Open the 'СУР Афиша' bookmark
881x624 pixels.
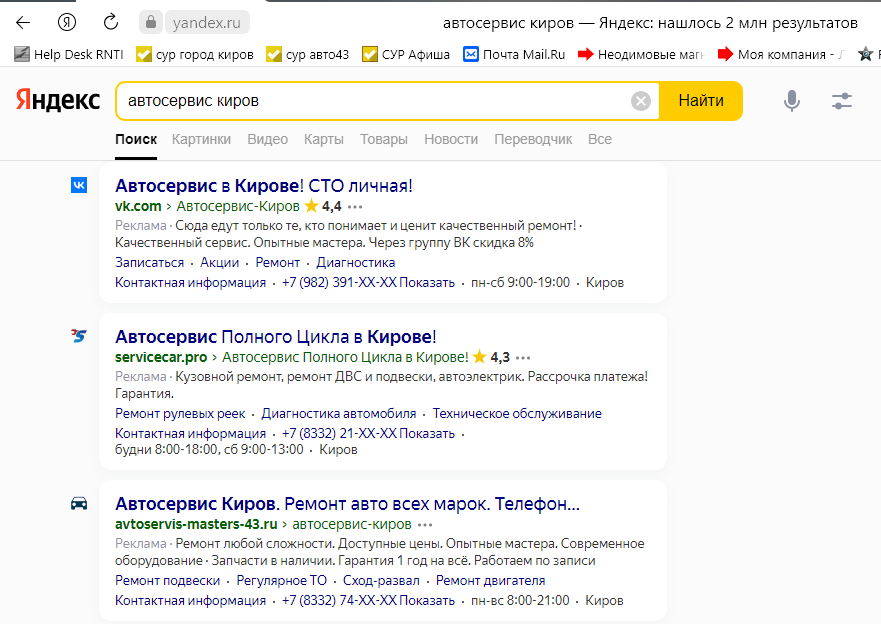[x=406, y=54]
